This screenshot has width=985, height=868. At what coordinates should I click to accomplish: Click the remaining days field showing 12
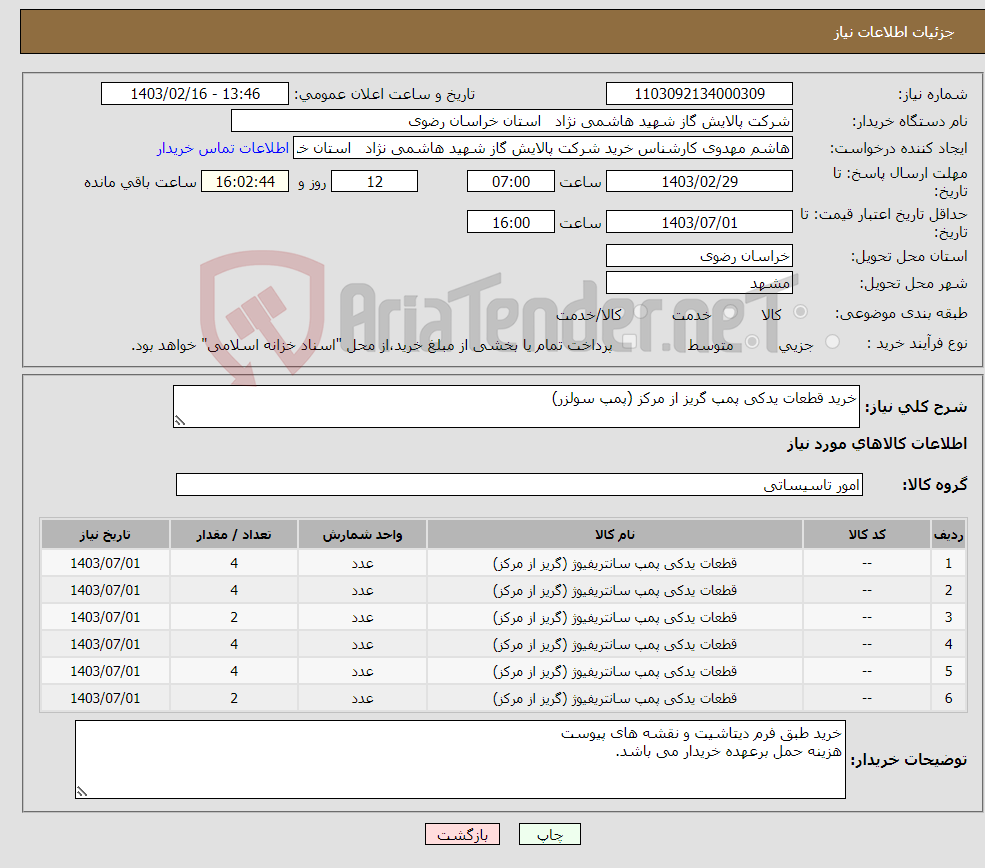[374, 182]
